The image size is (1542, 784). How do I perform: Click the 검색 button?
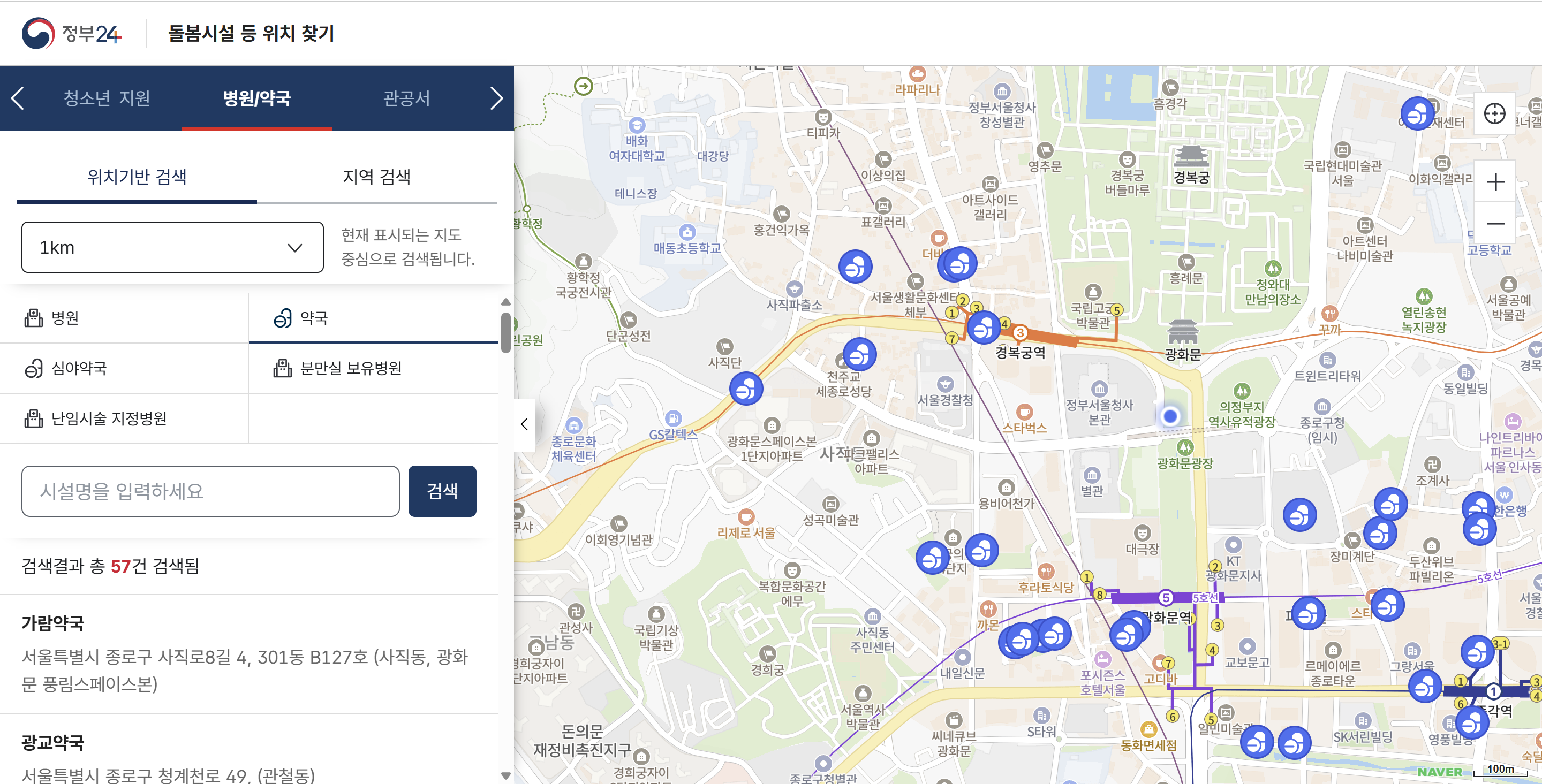click(442, 491)
